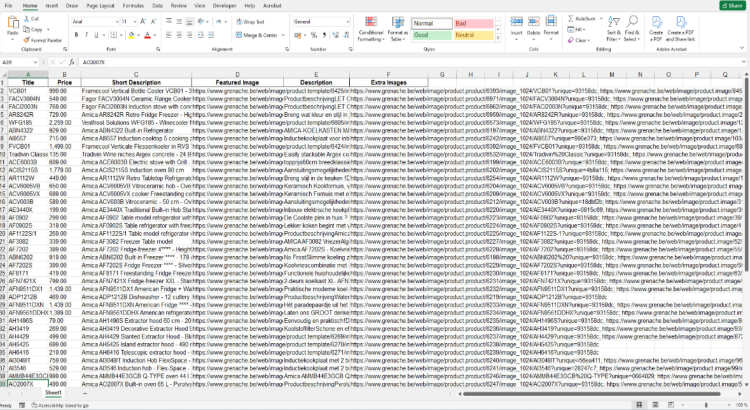Toggle Wrap Text
This screenshot has height=410, width=750.
click(250, 22)
